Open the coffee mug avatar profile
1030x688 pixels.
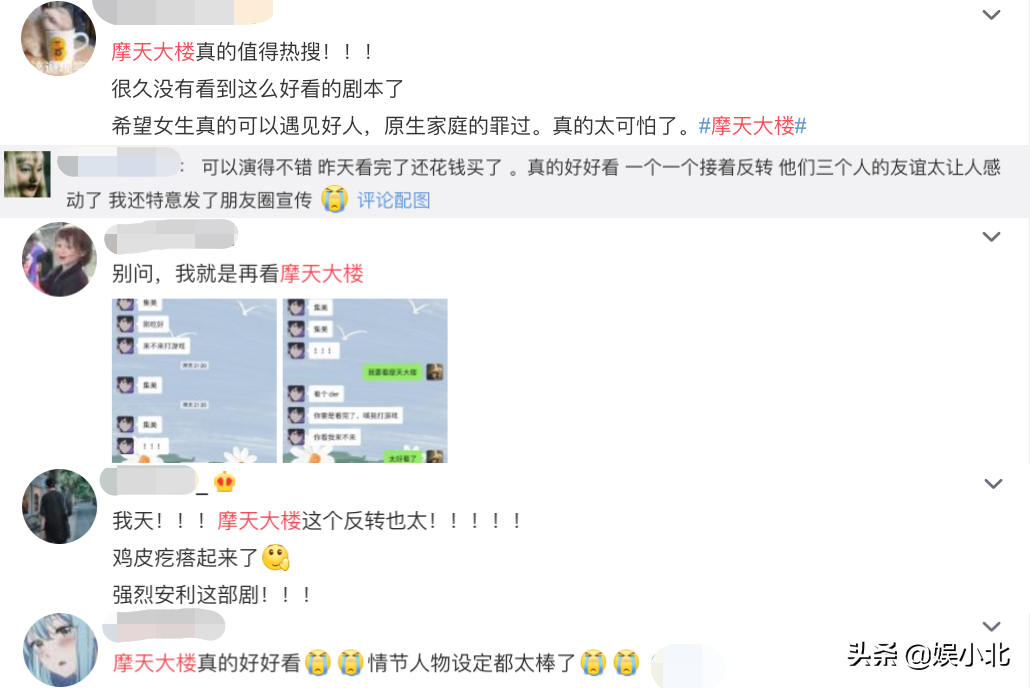[x=58, y=38]
